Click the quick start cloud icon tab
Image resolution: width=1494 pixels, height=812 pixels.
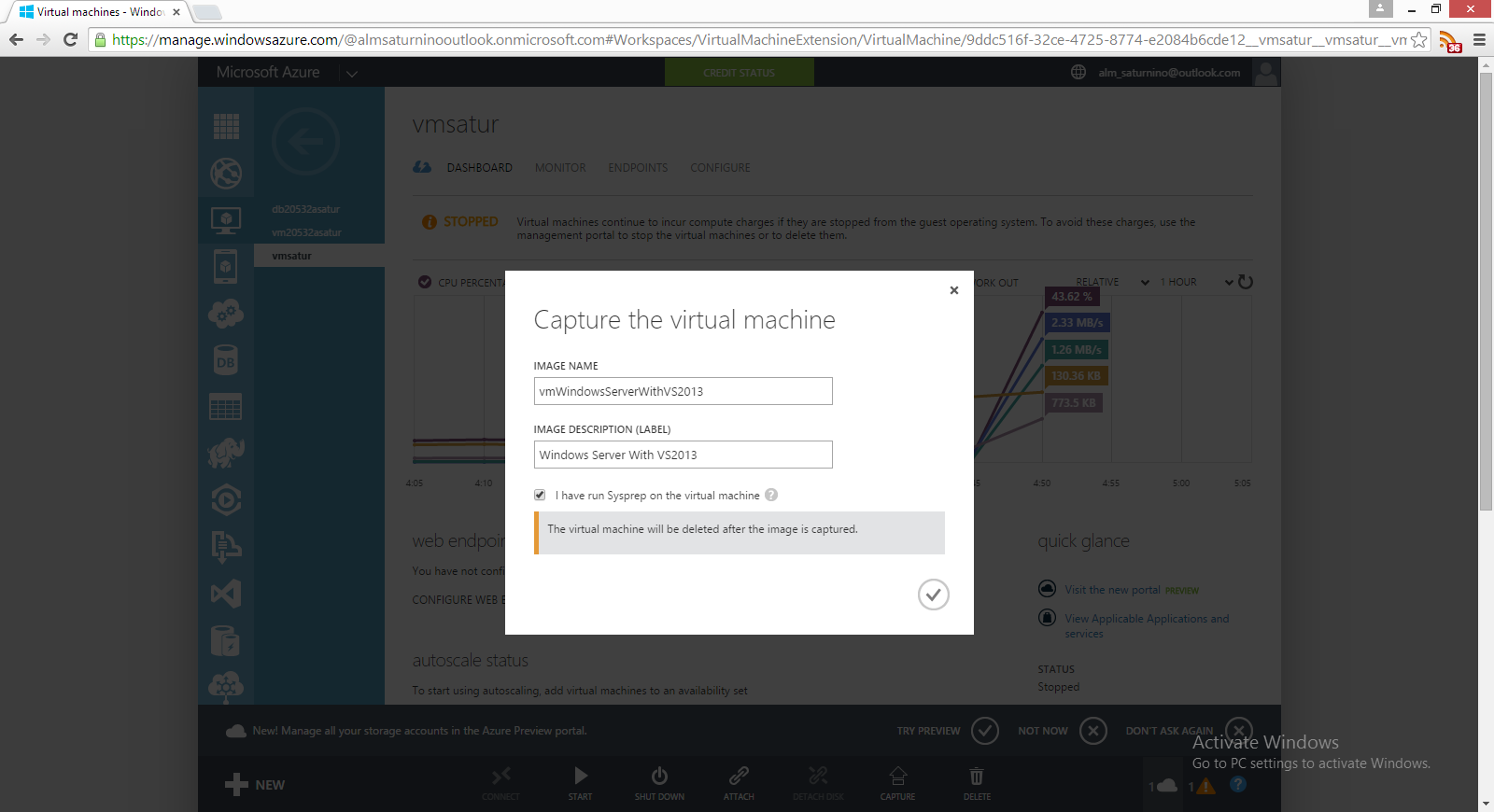422,167
